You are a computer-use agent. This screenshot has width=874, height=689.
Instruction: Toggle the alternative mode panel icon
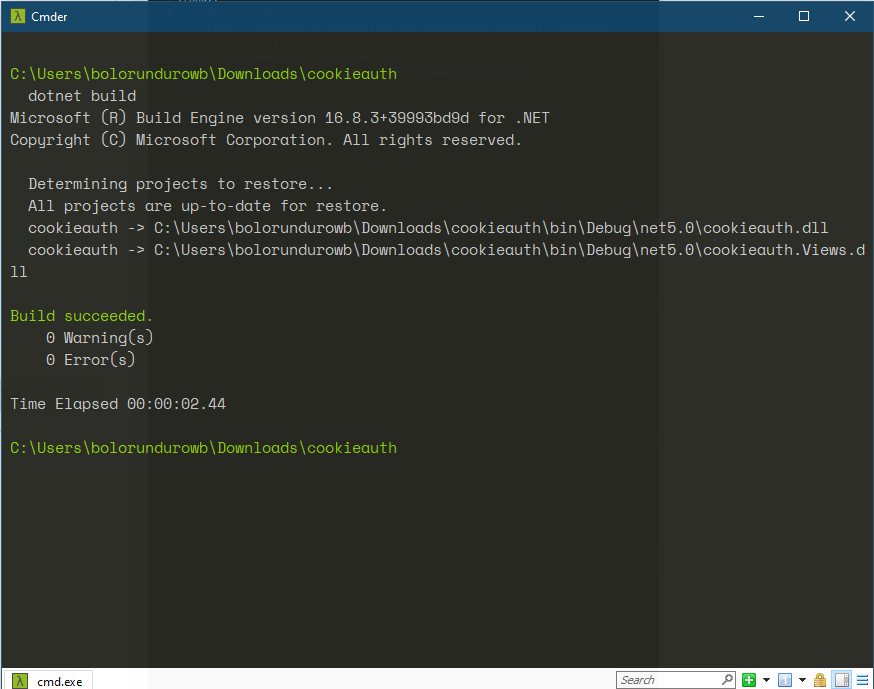(x=842, y=680)
